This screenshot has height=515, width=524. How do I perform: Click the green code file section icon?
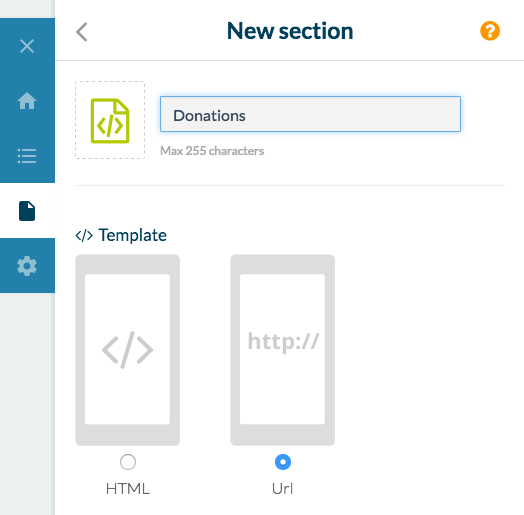[110, 121]
